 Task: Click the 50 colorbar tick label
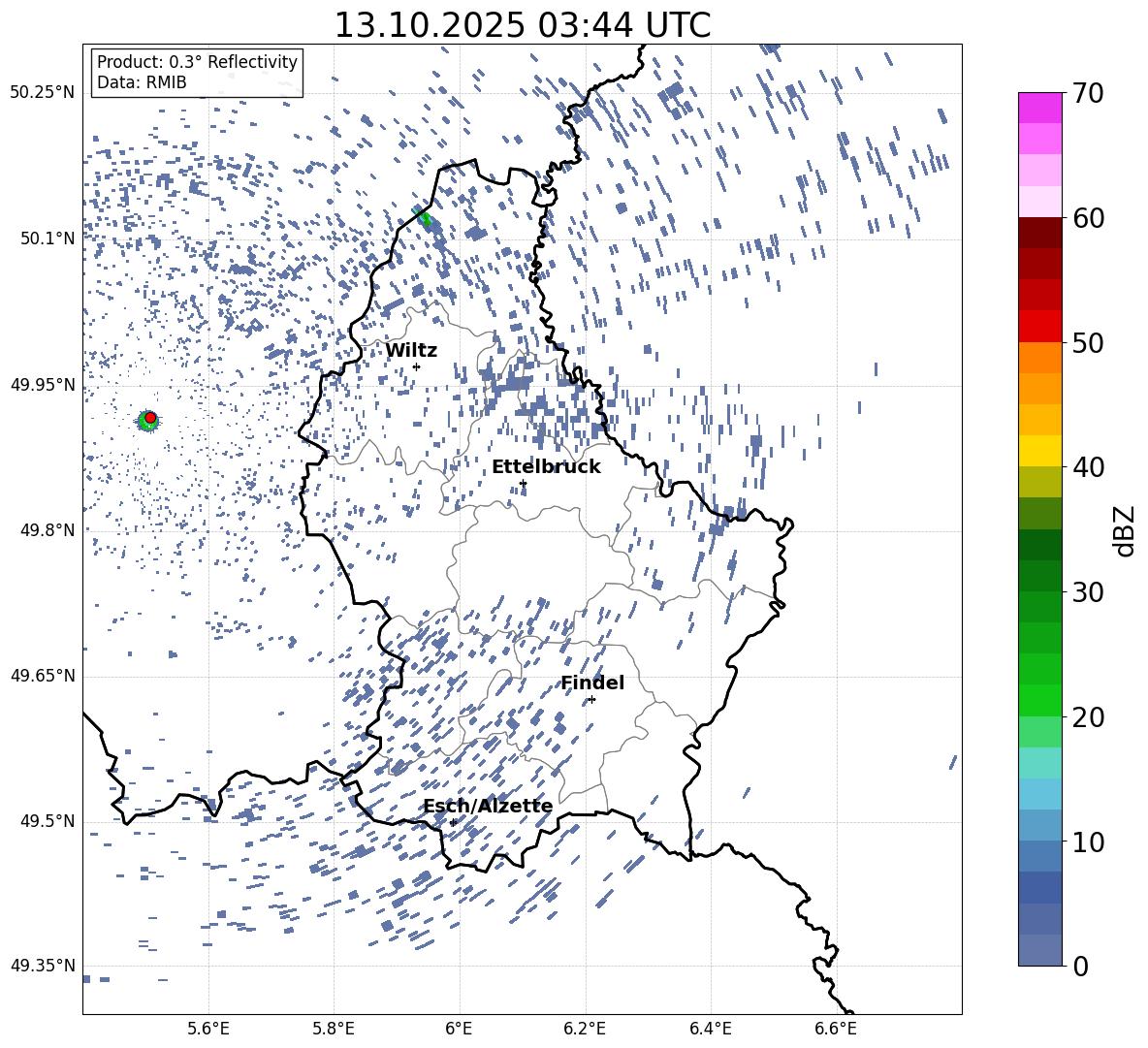click(x=1088, y=343)
